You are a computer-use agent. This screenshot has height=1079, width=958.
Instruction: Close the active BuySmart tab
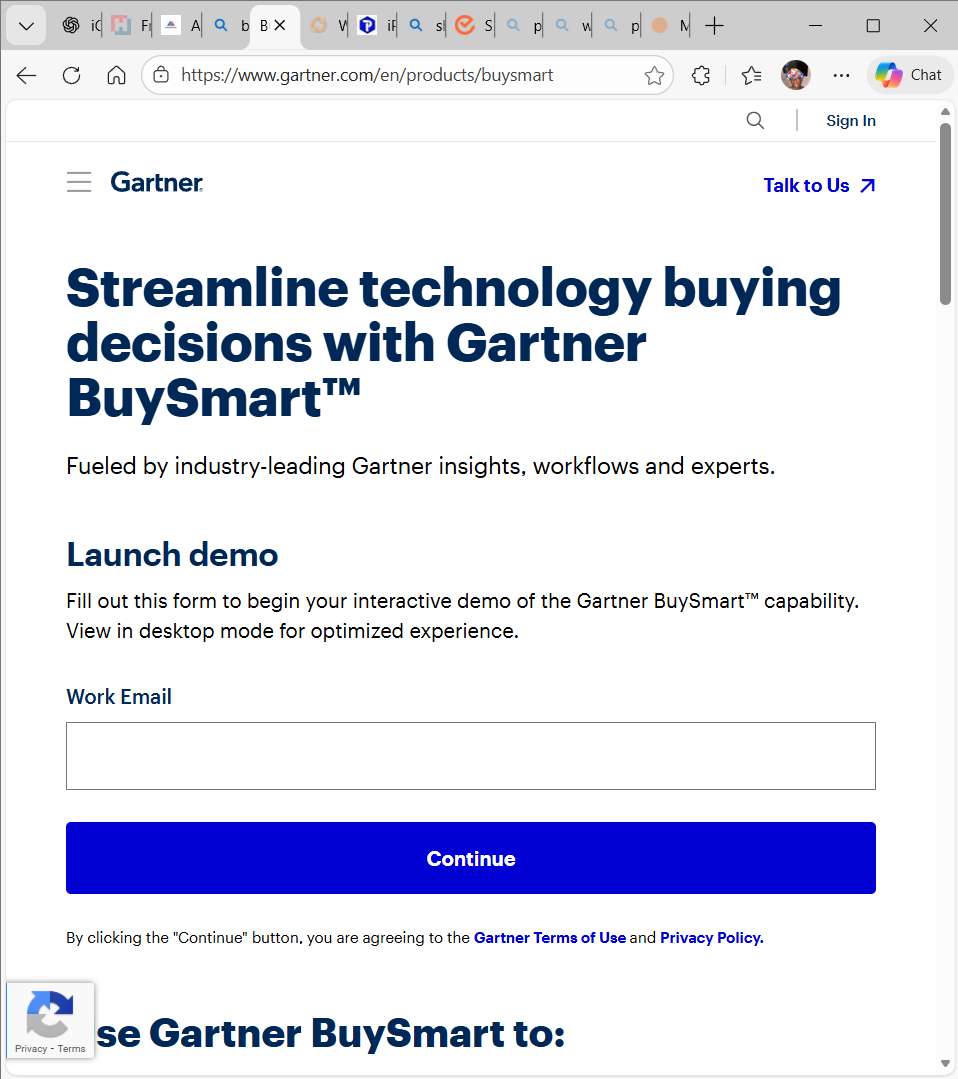pos(281,26)
